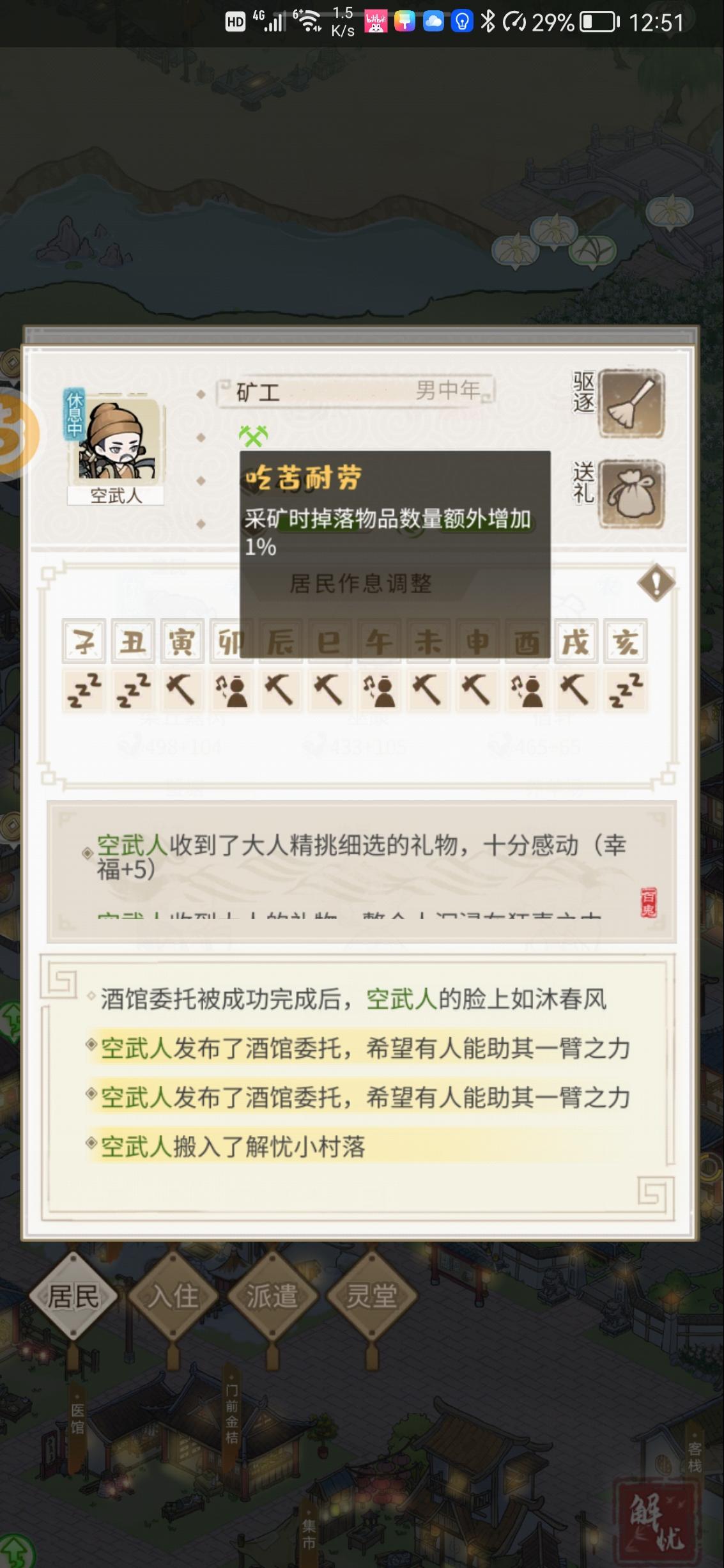Toggle the 寅 hour mining schedule slot

point(182,691)
